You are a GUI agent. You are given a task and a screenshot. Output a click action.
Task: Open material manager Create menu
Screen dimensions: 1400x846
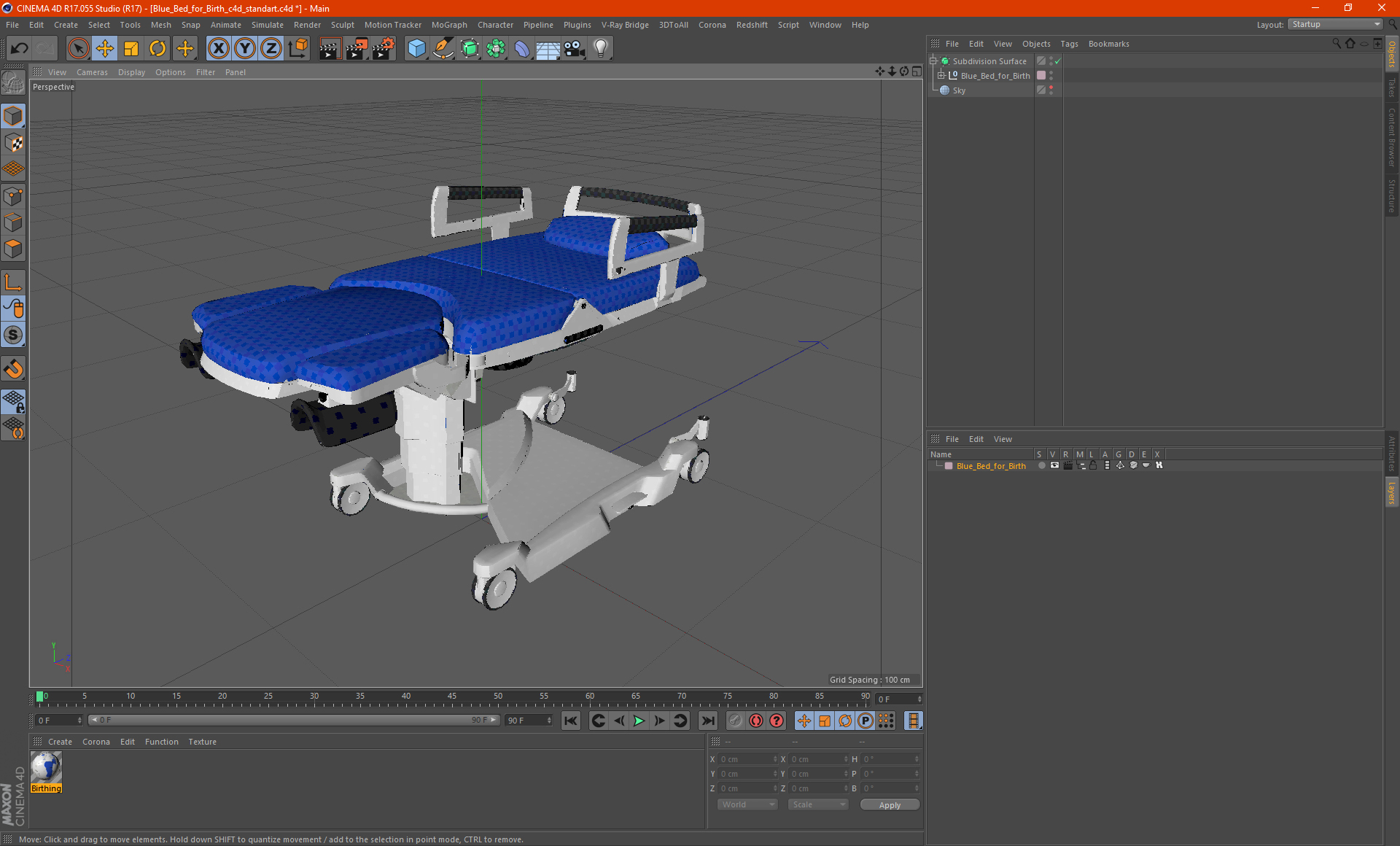(x=60, y=742)
